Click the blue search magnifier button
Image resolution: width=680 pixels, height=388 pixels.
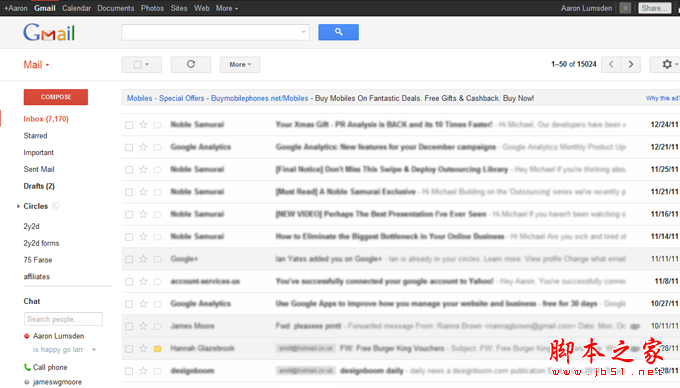pos(338,32)
